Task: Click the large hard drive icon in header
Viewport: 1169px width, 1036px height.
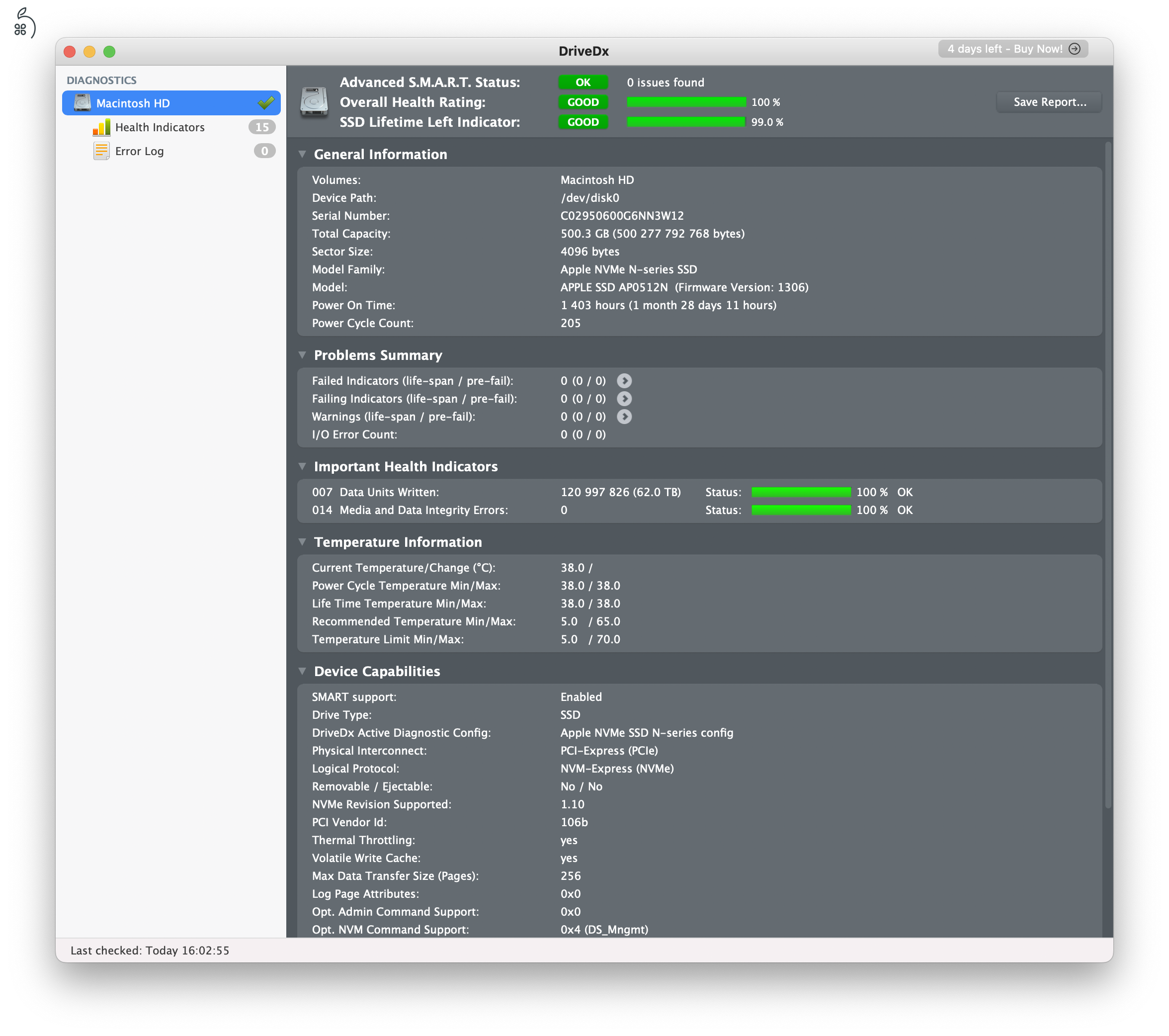Action: (x=314, y=102)
